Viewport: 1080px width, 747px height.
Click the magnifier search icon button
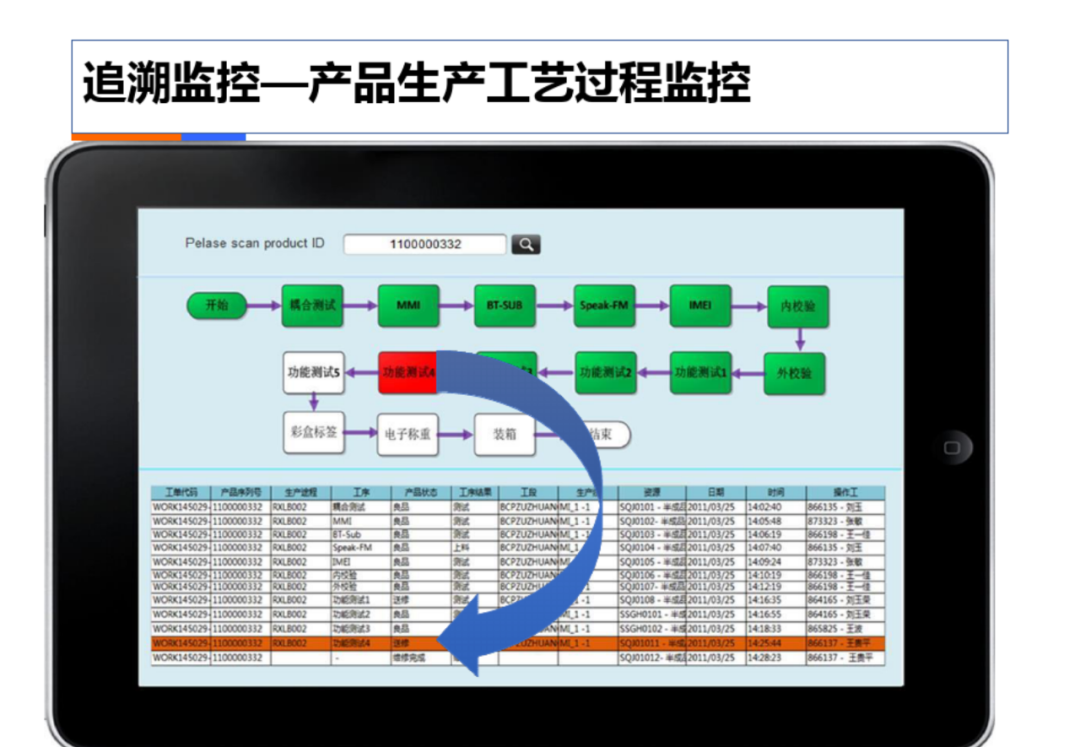[x=526, y=244]
